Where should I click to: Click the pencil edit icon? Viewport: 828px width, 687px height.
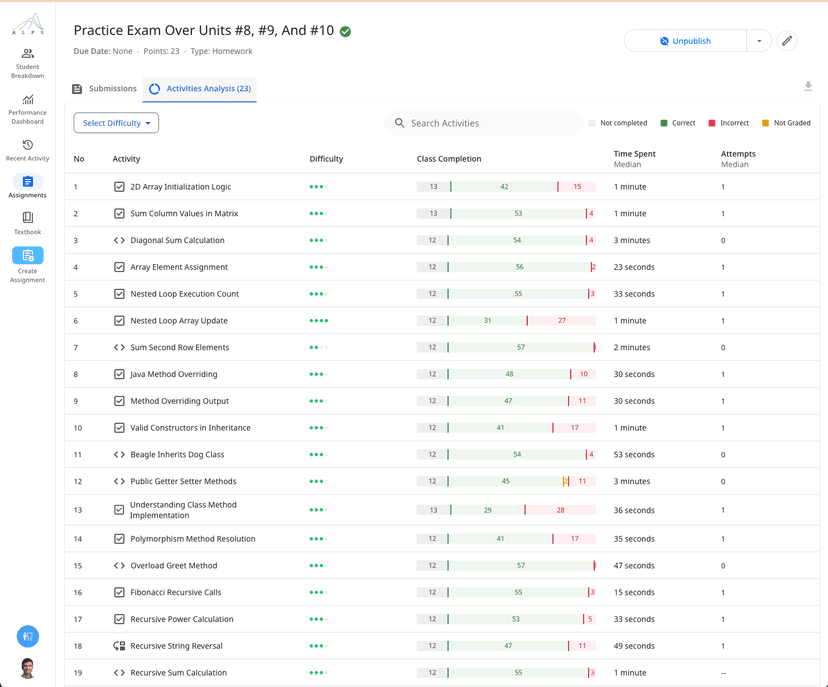[x=787, y=41]
